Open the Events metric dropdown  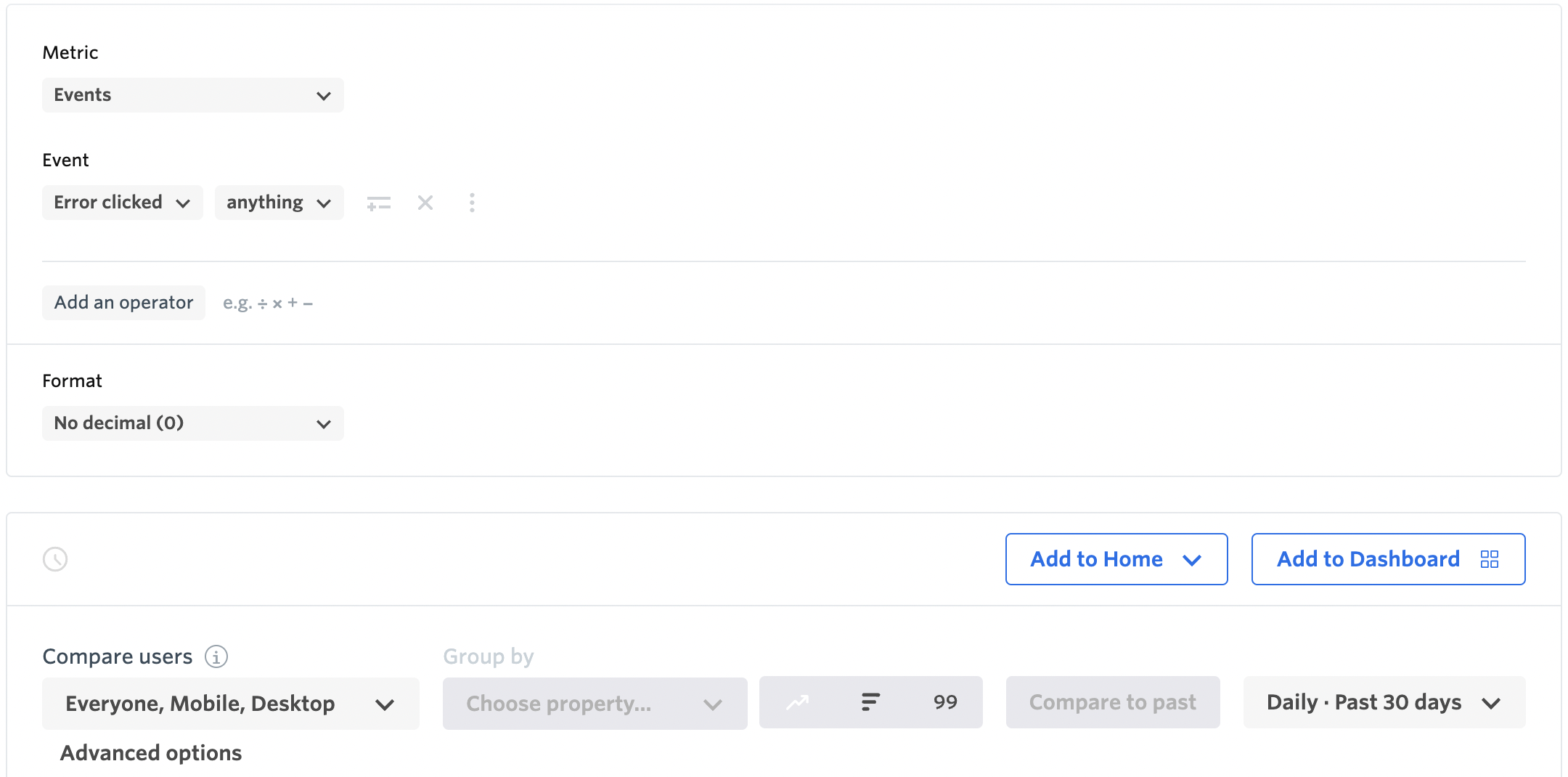[193, 95]
